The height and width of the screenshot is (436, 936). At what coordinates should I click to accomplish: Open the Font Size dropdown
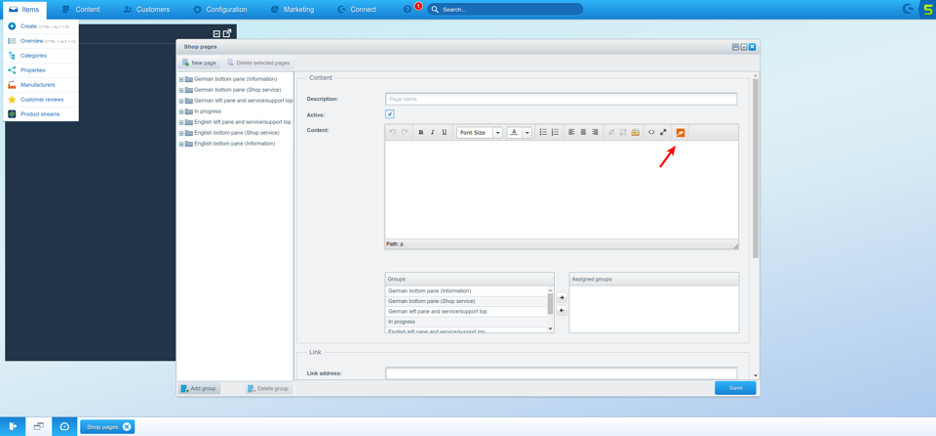tap(497, 132)
